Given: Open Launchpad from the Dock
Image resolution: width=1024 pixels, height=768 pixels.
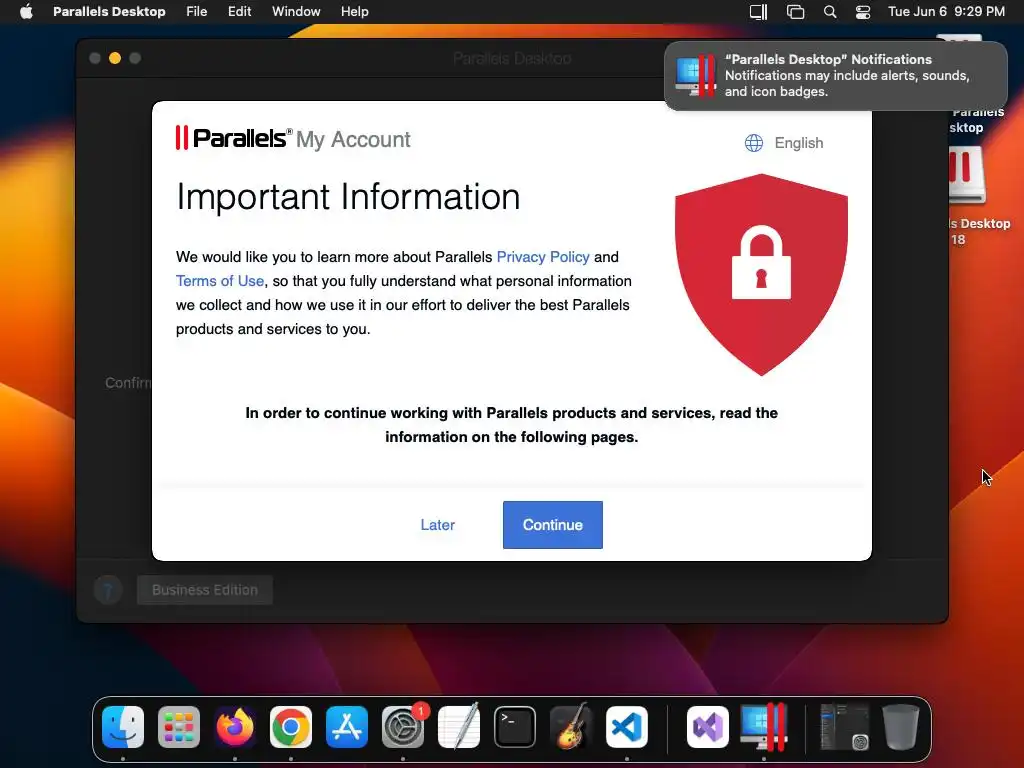Looking at the screenshot, I should [x=179, y=727].
